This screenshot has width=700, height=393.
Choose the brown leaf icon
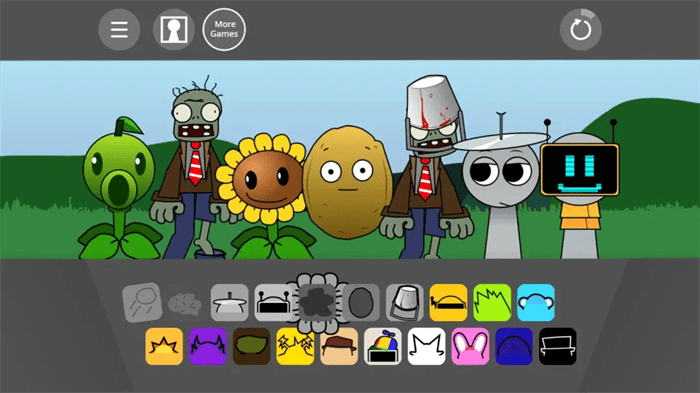tap(252, 346)
